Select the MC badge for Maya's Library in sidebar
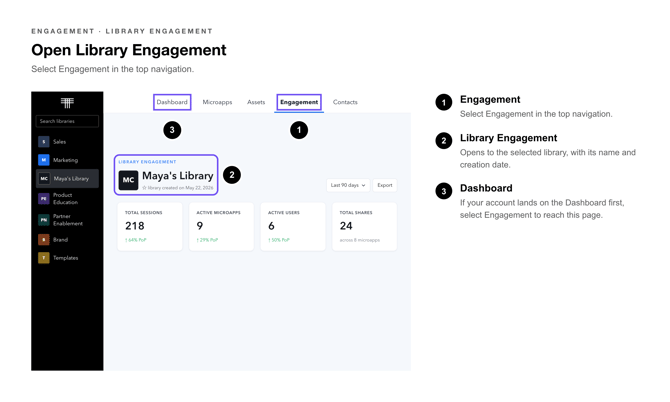This screenshot has width=670, height=402. [44, 179]
